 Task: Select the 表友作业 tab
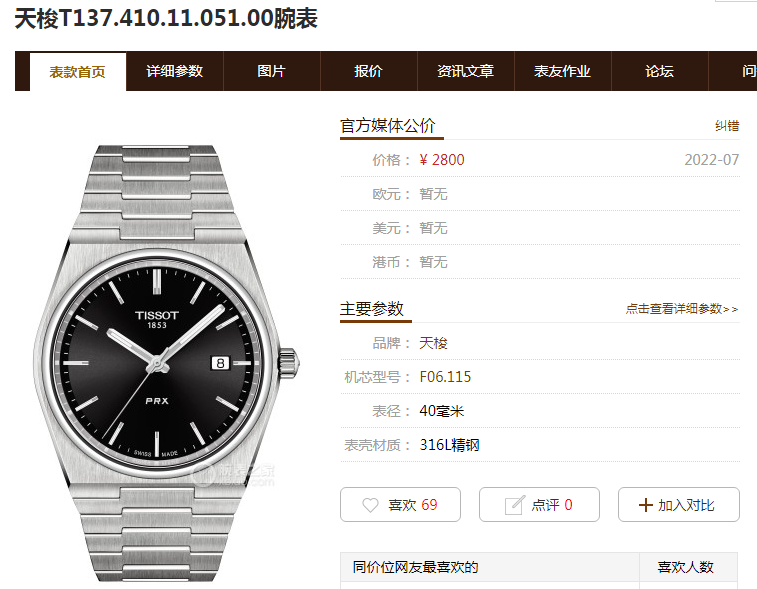[x=563, y=71]
